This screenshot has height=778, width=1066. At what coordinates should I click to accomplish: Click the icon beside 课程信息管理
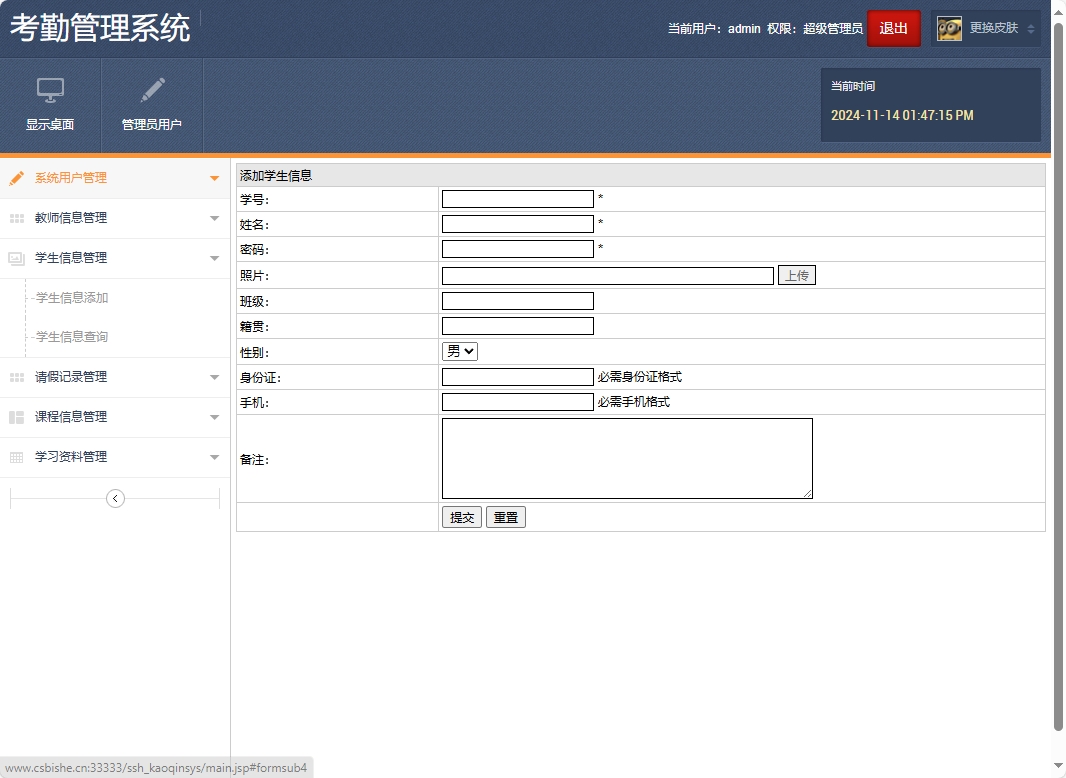pos(16,417)
